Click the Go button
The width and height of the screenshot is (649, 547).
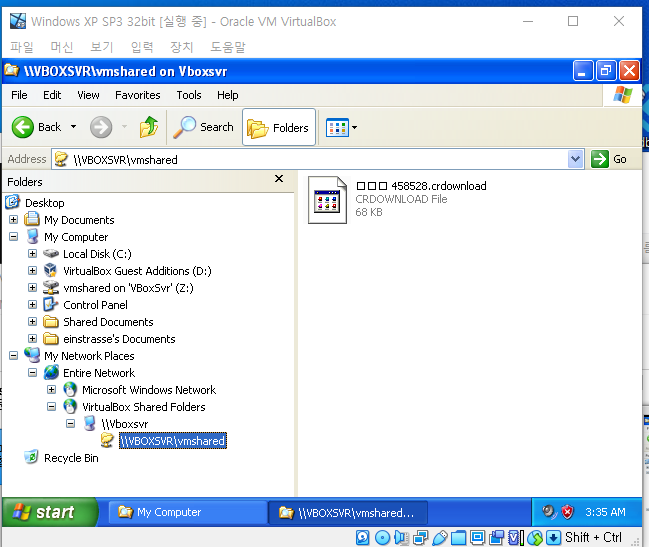click(609, 159)
